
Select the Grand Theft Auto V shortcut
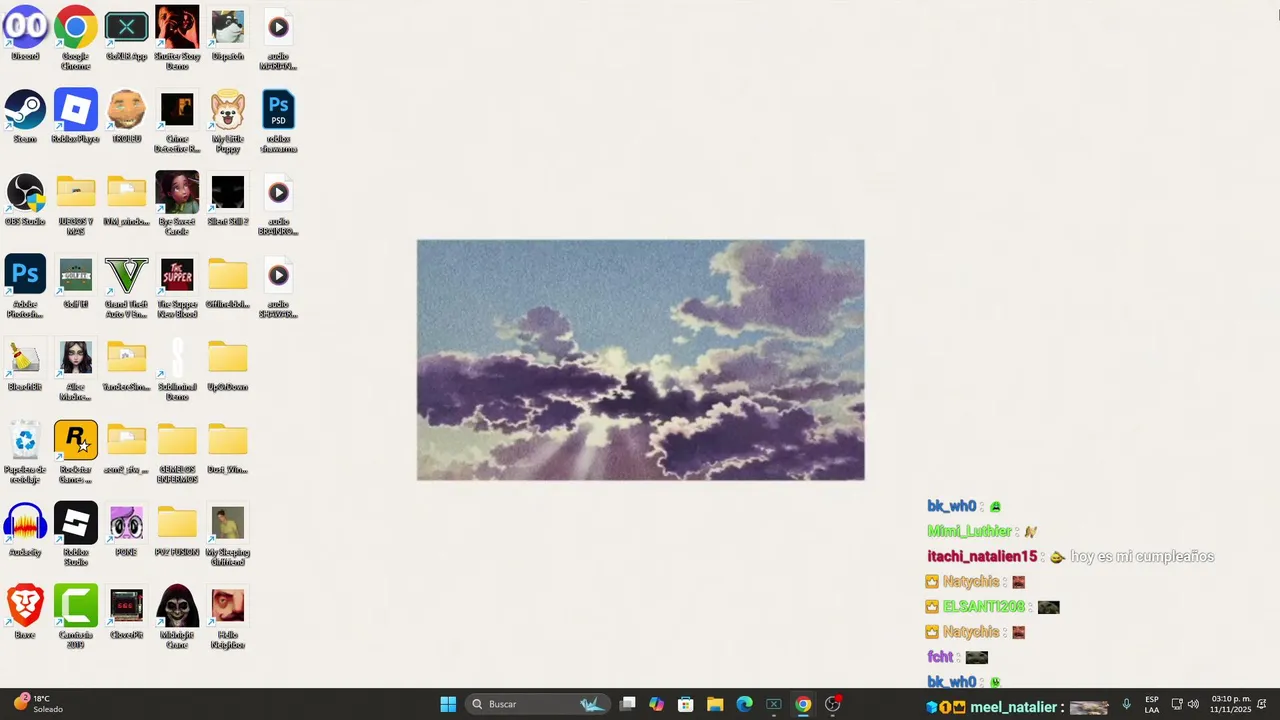[x=126, y=287]
